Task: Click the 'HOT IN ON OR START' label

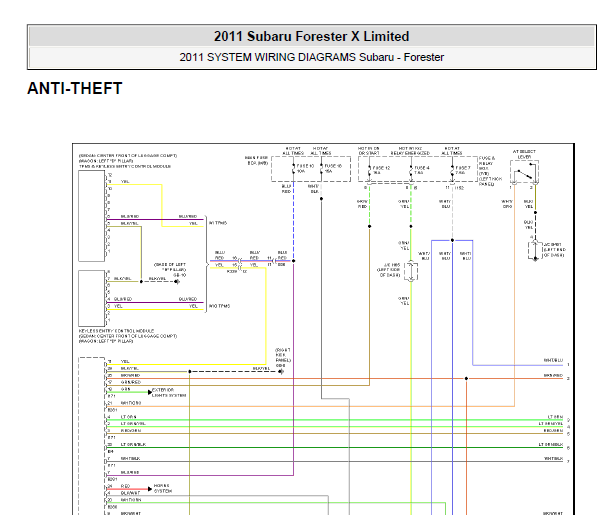Action: click(369, 151)
